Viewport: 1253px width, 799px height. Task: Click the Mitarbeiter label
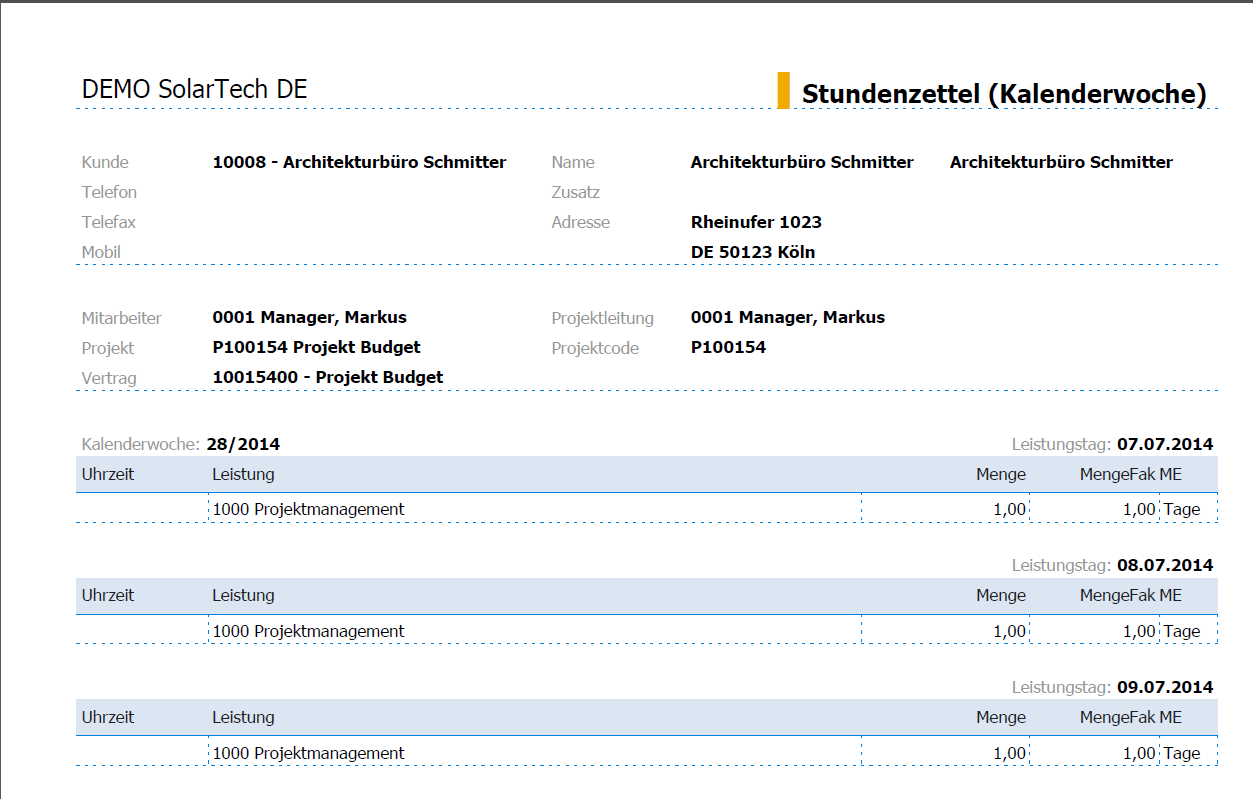[121, 318]
